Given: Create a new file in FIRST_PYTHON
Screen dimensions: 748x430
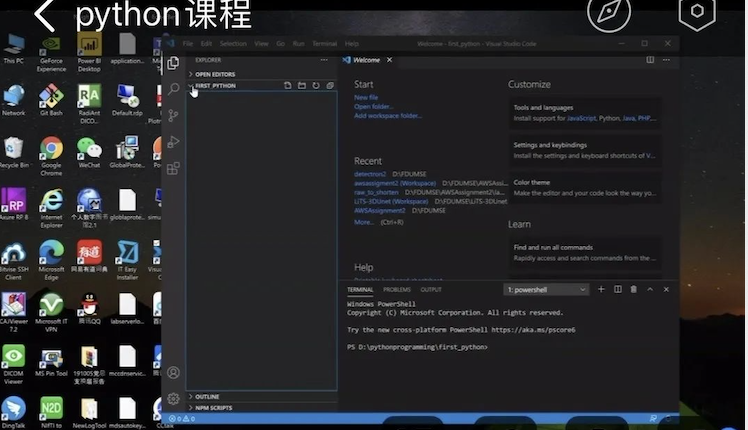Looking at the screenshot, I should (288, 85).
